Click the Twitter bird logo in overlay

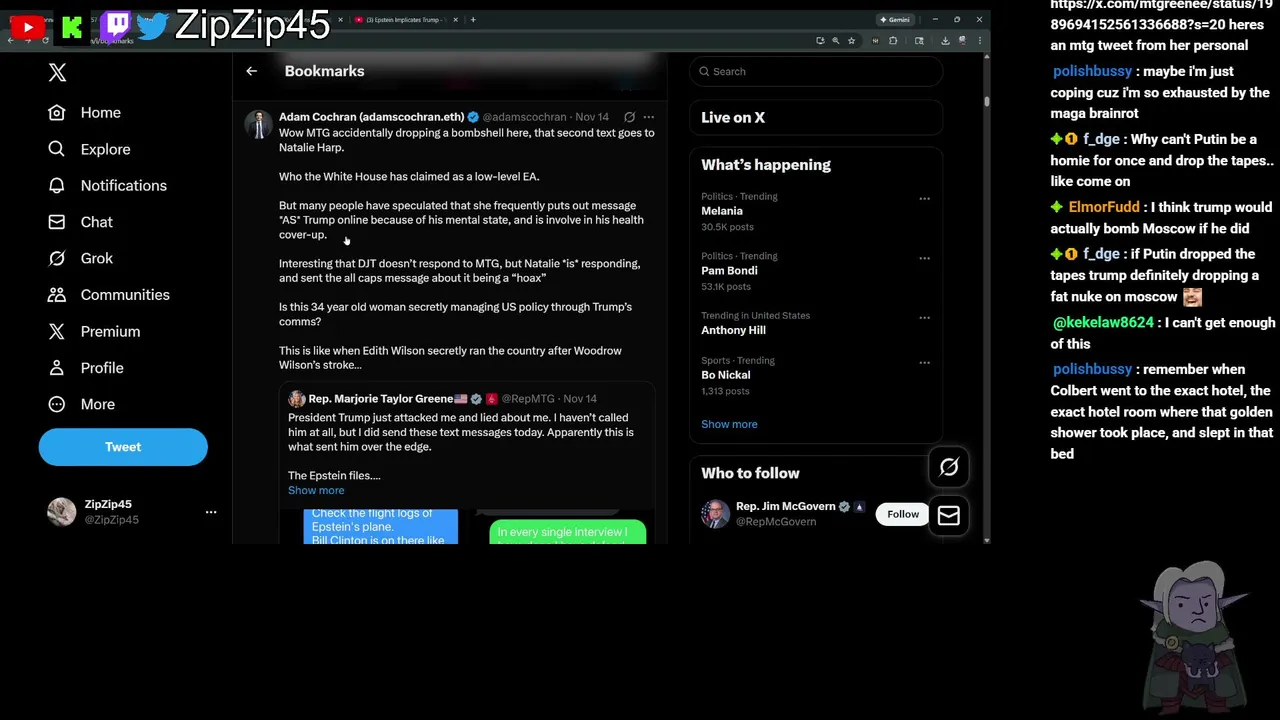point(153,25)
